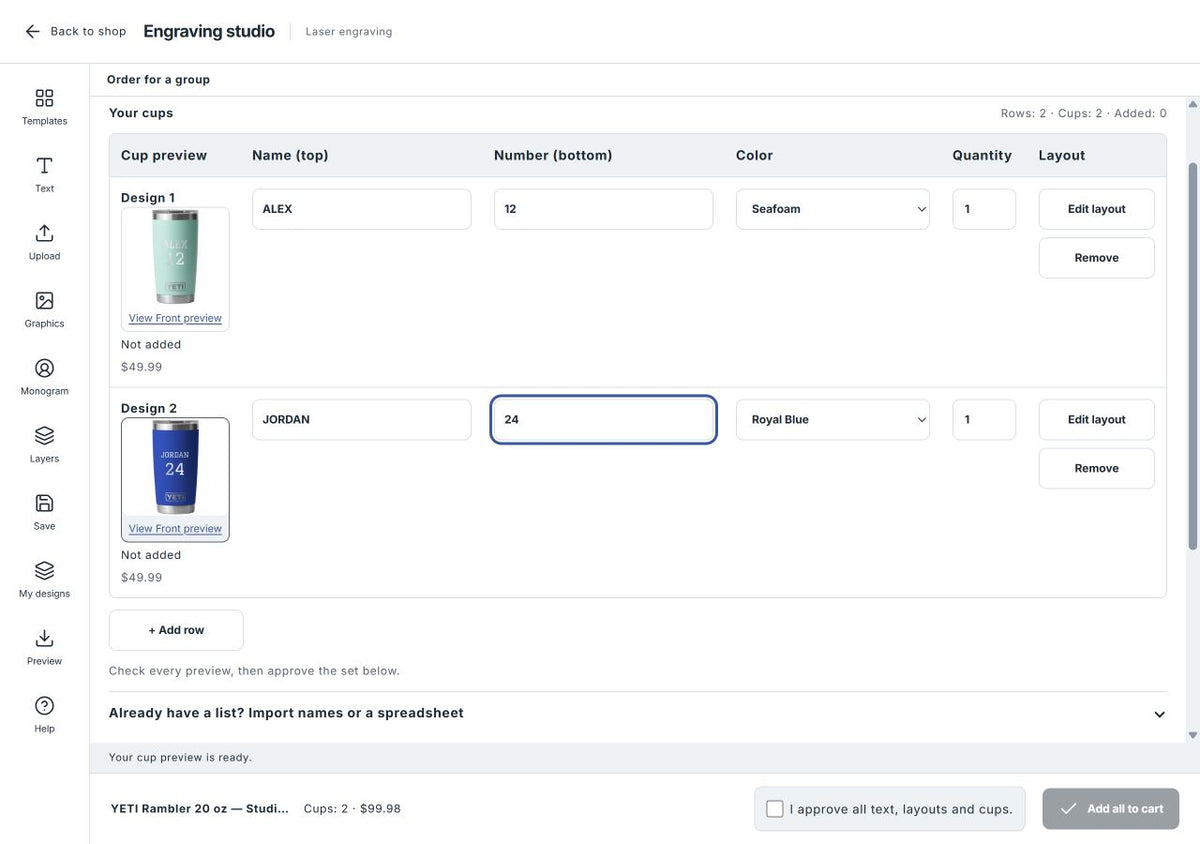Select the Monogram tool
The image size is (1200, 844).
44,377
